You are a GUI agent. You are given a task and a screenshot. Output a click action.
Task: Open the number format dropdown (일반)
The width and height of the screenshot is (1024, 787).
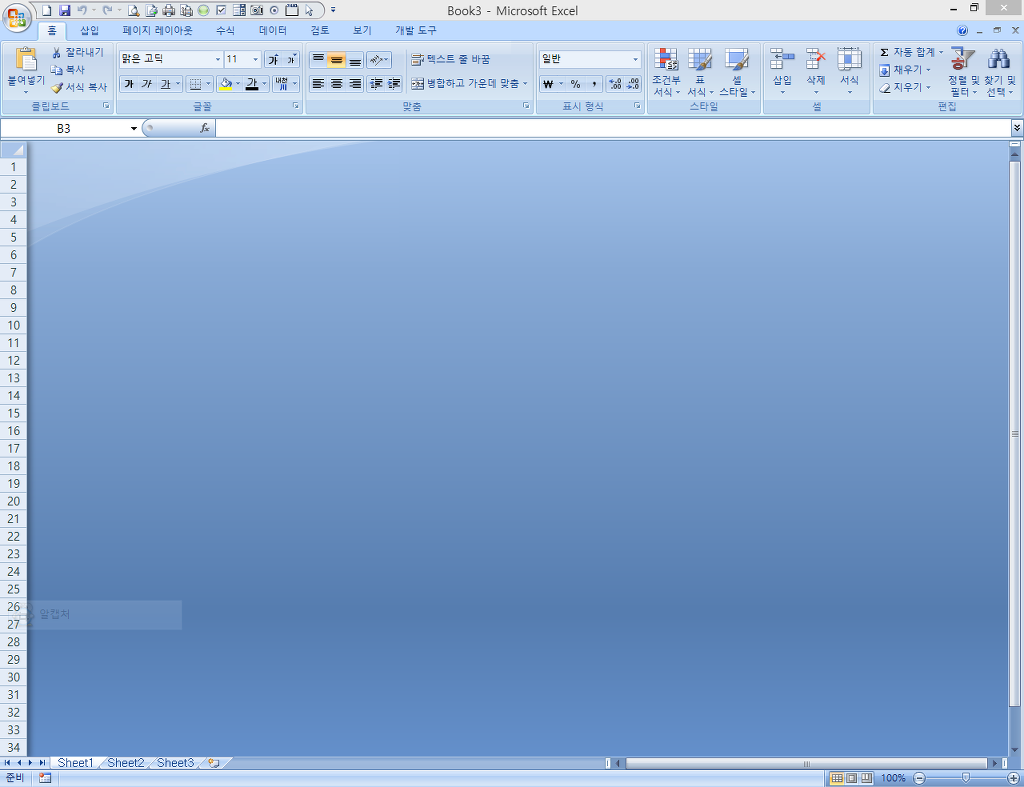635,59
